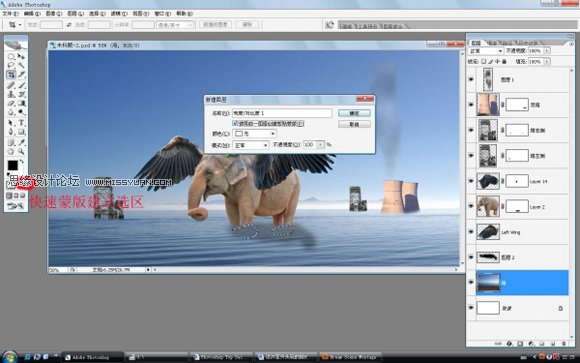Screen dimensions: 580x363
Task: Open the Windows Start menu
Action: [10, 357]
